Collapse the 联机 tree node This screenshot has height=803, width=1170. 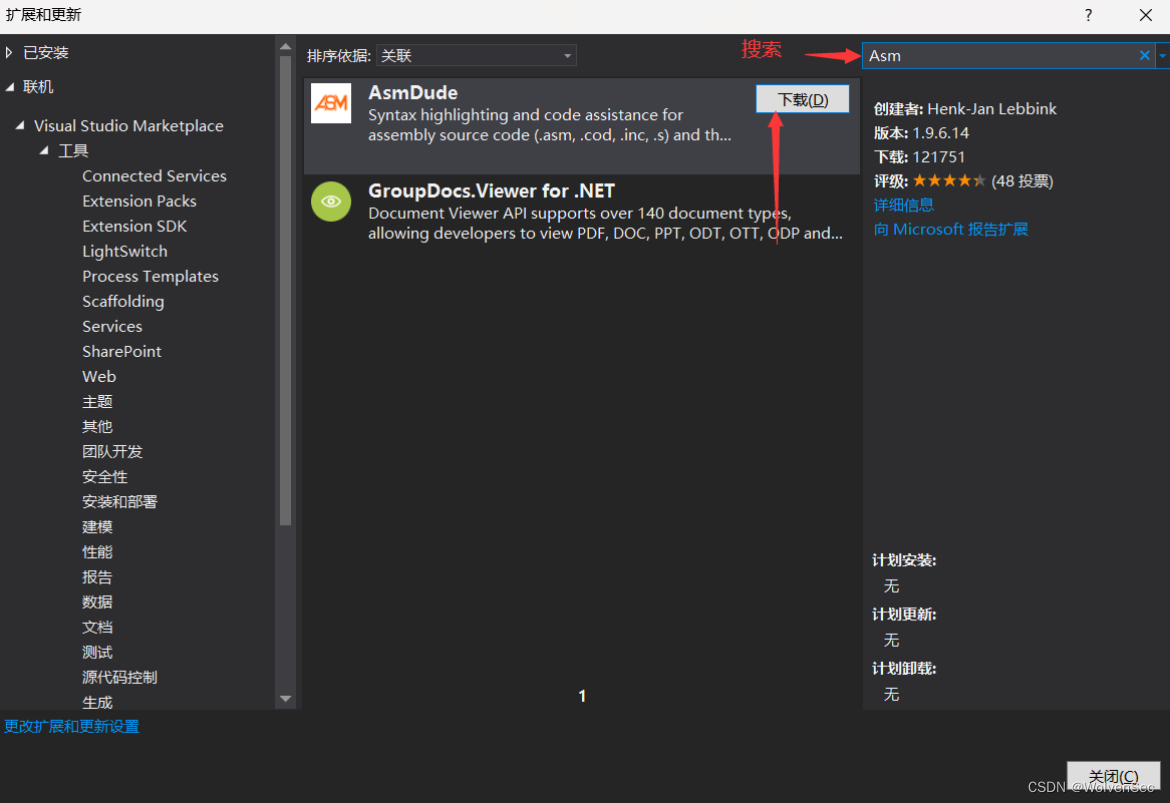click(10, 87)
